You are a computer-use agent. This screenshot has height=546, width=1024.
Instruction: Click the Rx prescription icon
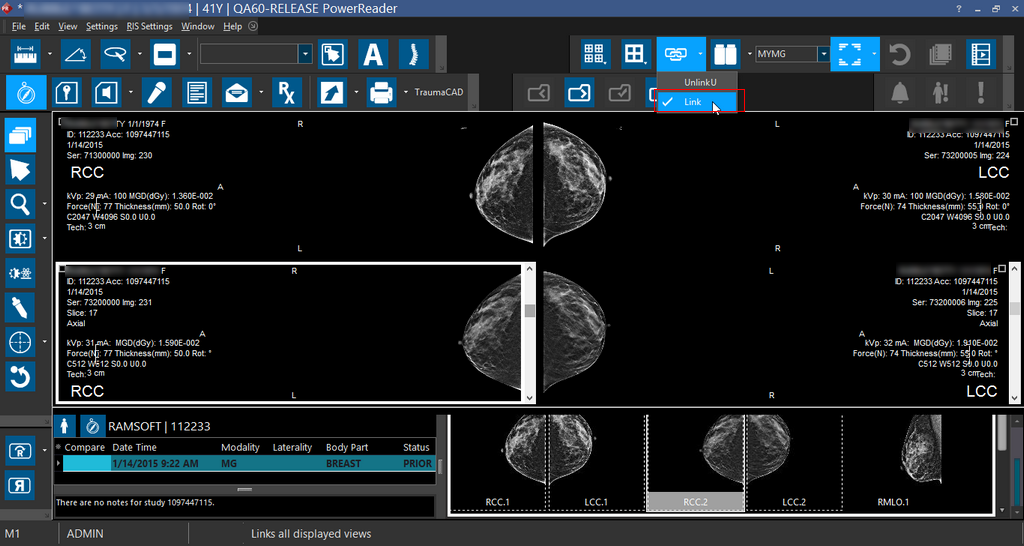(x=285, y=93)
